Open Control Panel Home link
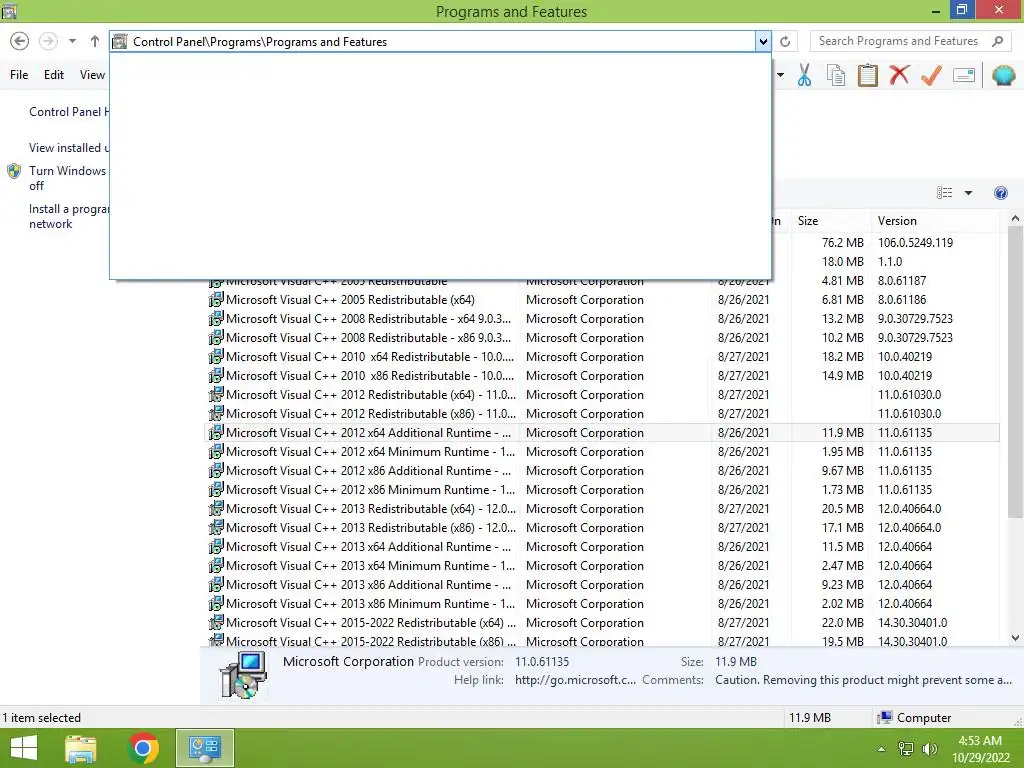Image resolution: width=1024 pixels, height=768 pixels. 69,112
